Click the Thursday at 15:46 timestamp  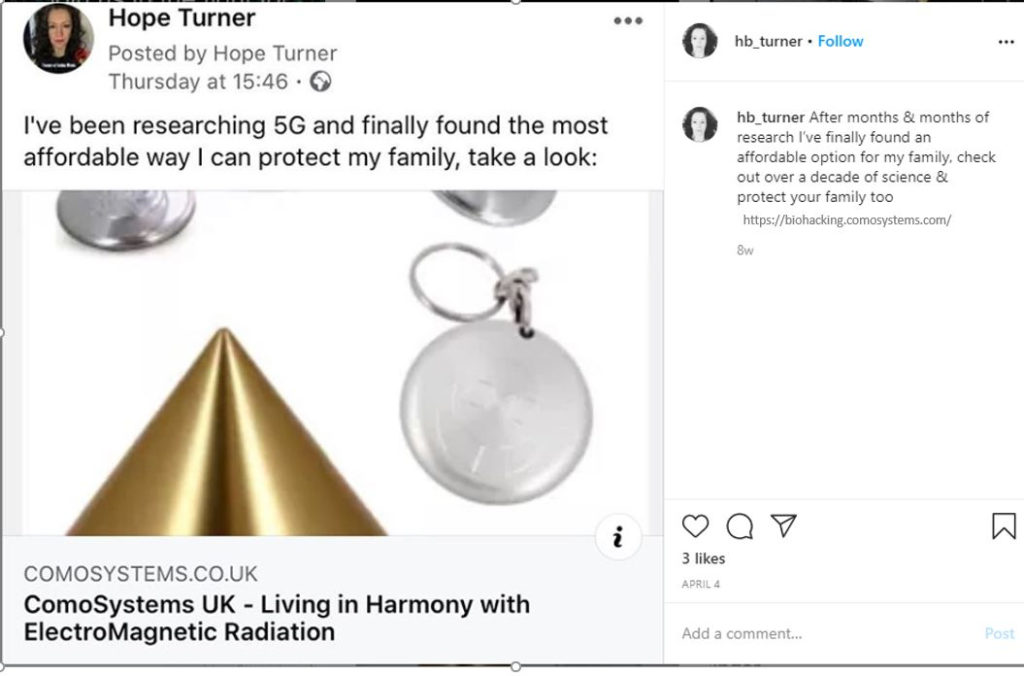(x=198, y=82)
